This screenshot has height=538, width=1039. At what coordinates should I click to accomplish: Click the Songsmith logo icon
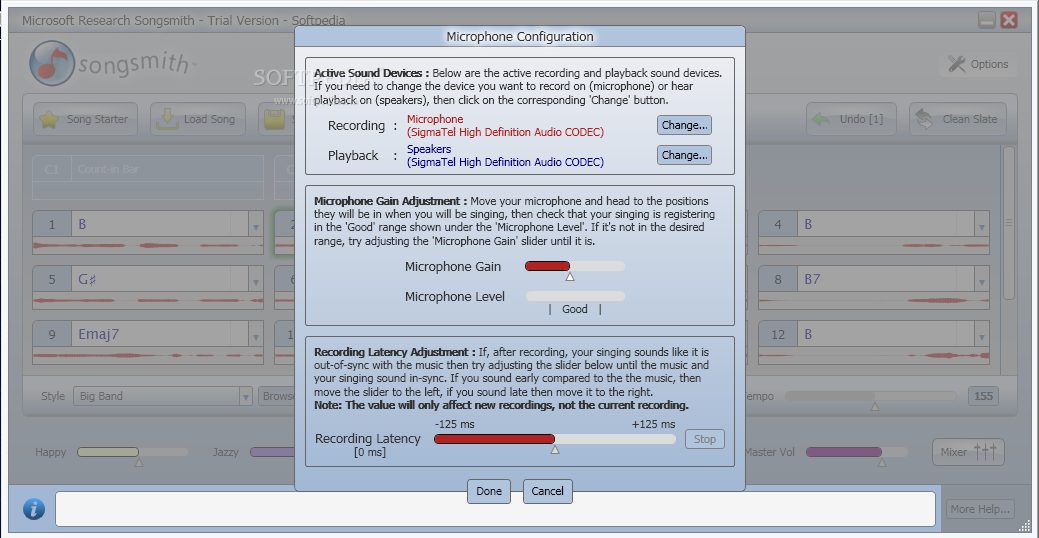pos(52,64)
